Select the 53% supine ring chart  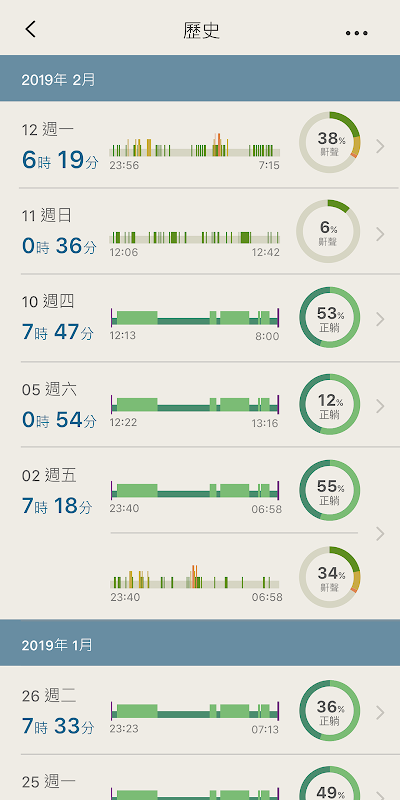coord(330,317)
